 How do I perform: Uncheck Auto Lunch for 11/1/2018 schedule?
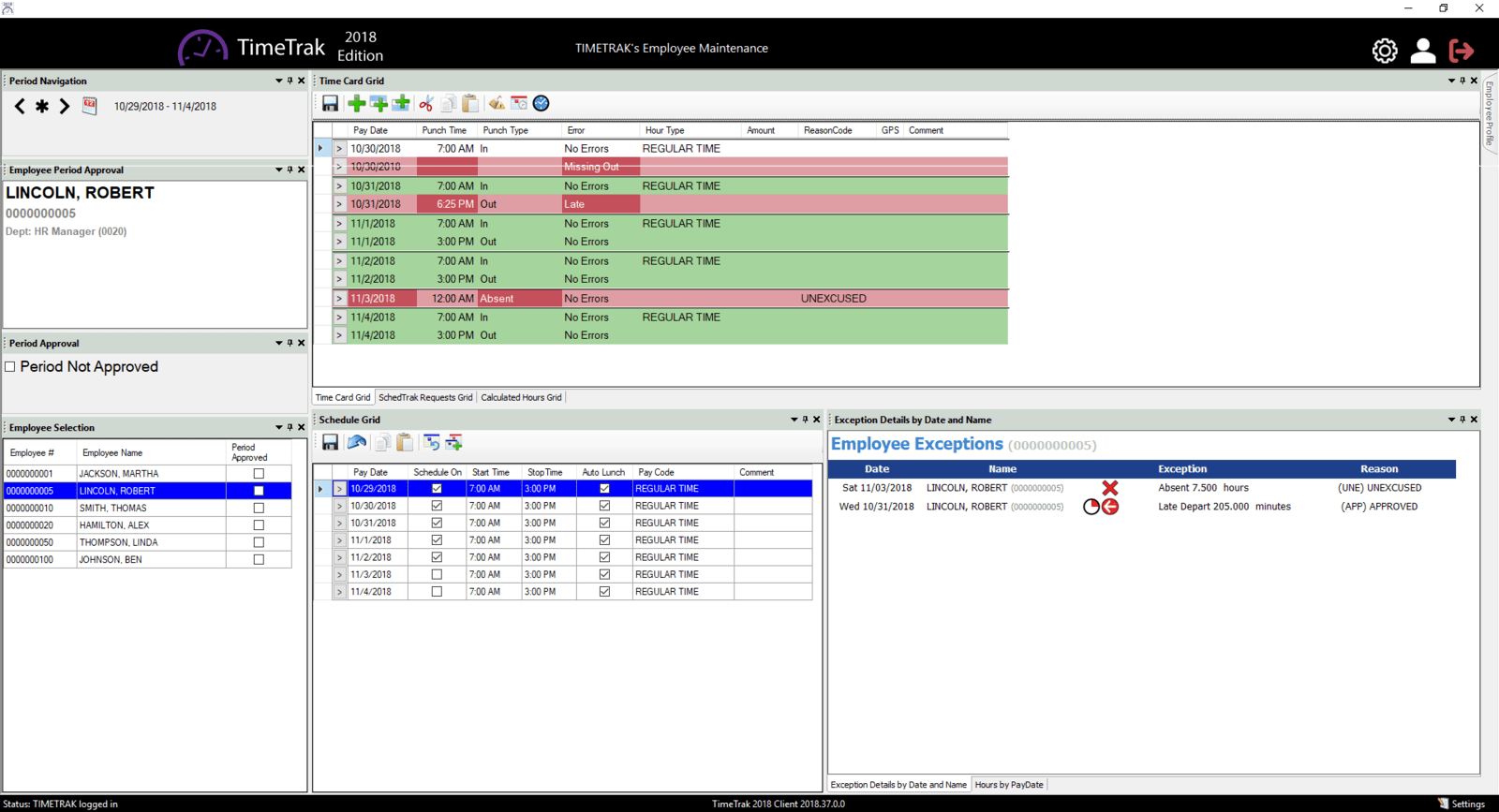point(604,540)
